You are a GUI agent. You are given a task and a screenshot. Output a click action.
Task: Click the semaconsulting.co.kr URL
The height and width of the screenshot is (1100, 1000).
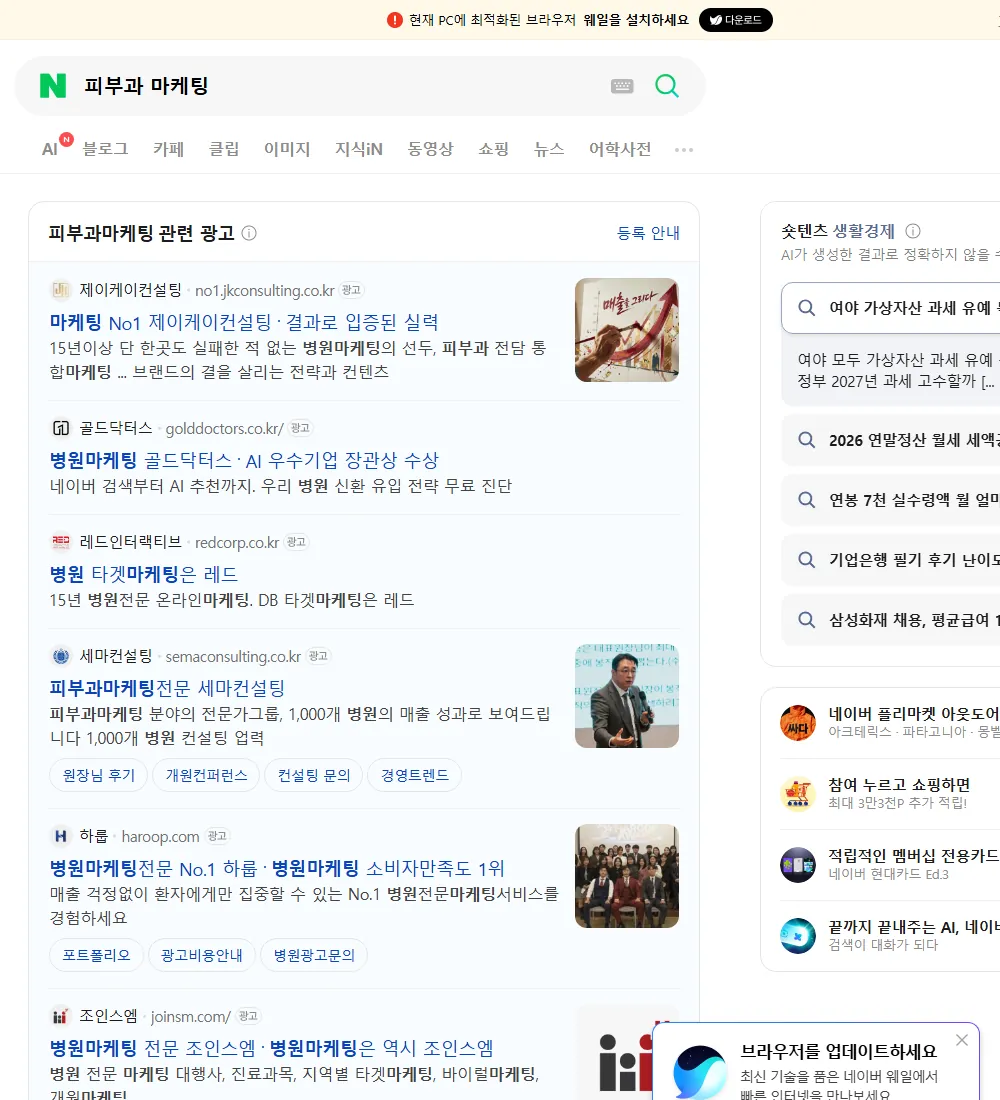pos(233,657)
